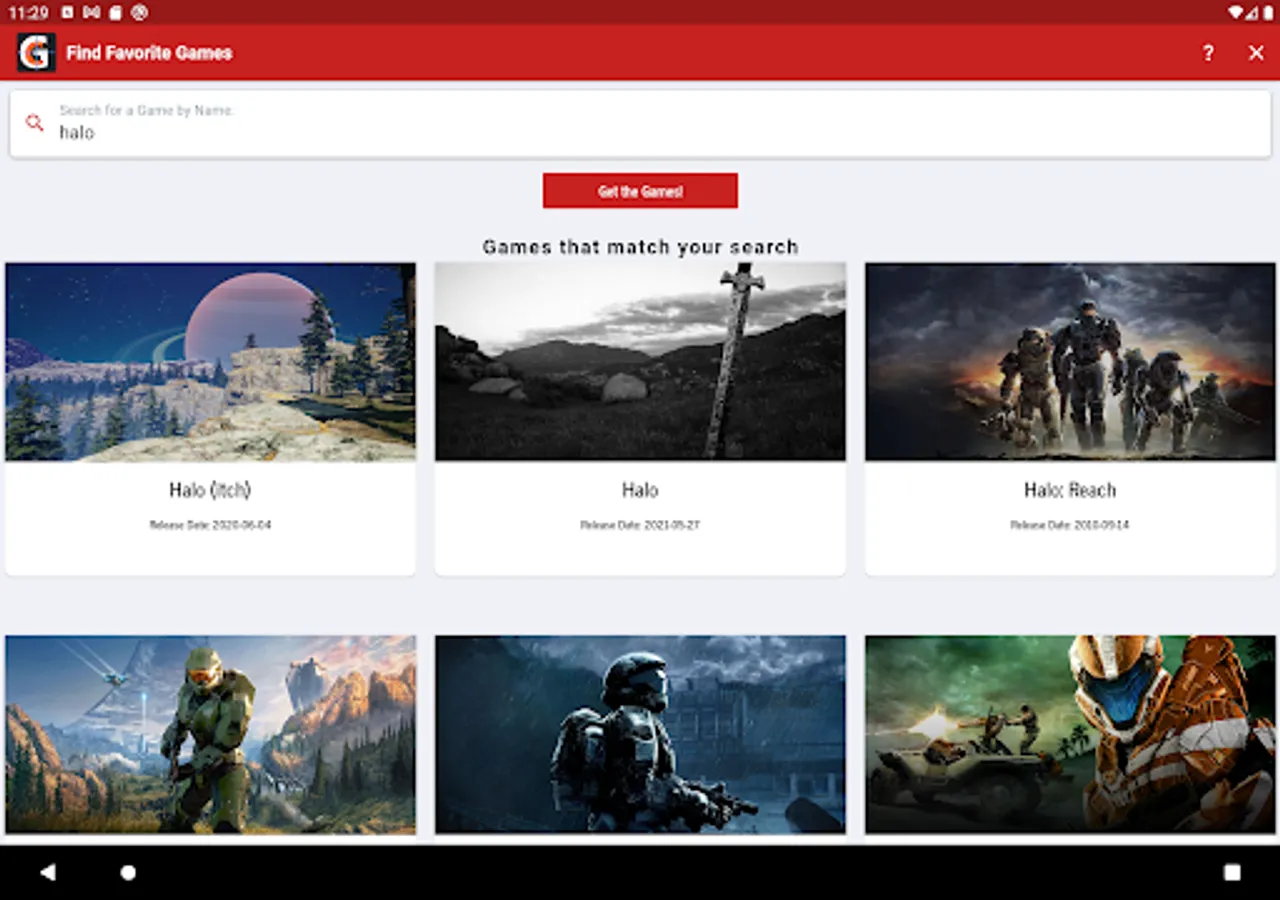Click the Find Favorite Games title
The height and width of the screenshot is (900, 1280).
(x=149, y=53)
